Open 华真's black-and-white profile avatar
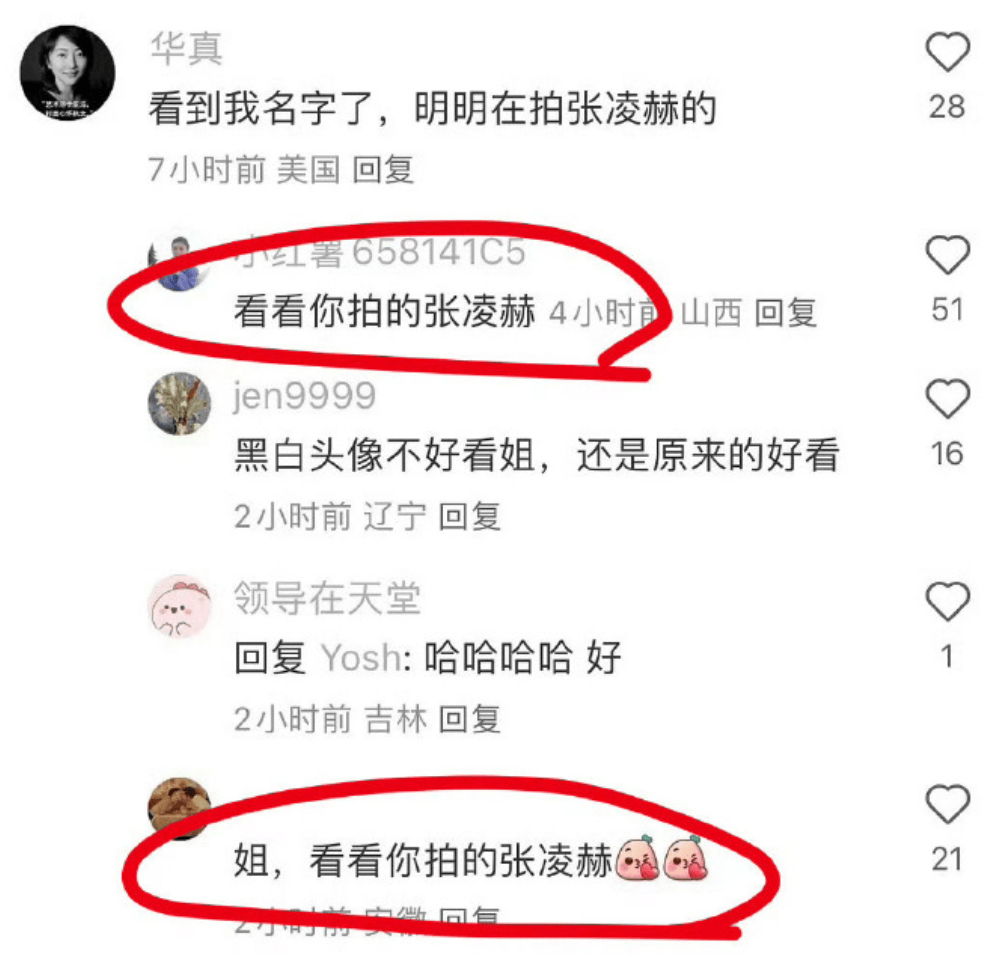This screenshot has height=970, width=1004. pos(68,73)
